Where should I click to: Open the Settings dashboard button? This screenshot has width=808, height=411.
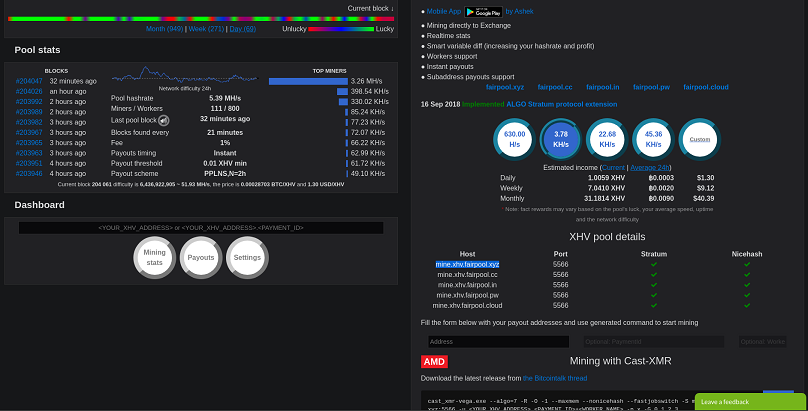247,258
